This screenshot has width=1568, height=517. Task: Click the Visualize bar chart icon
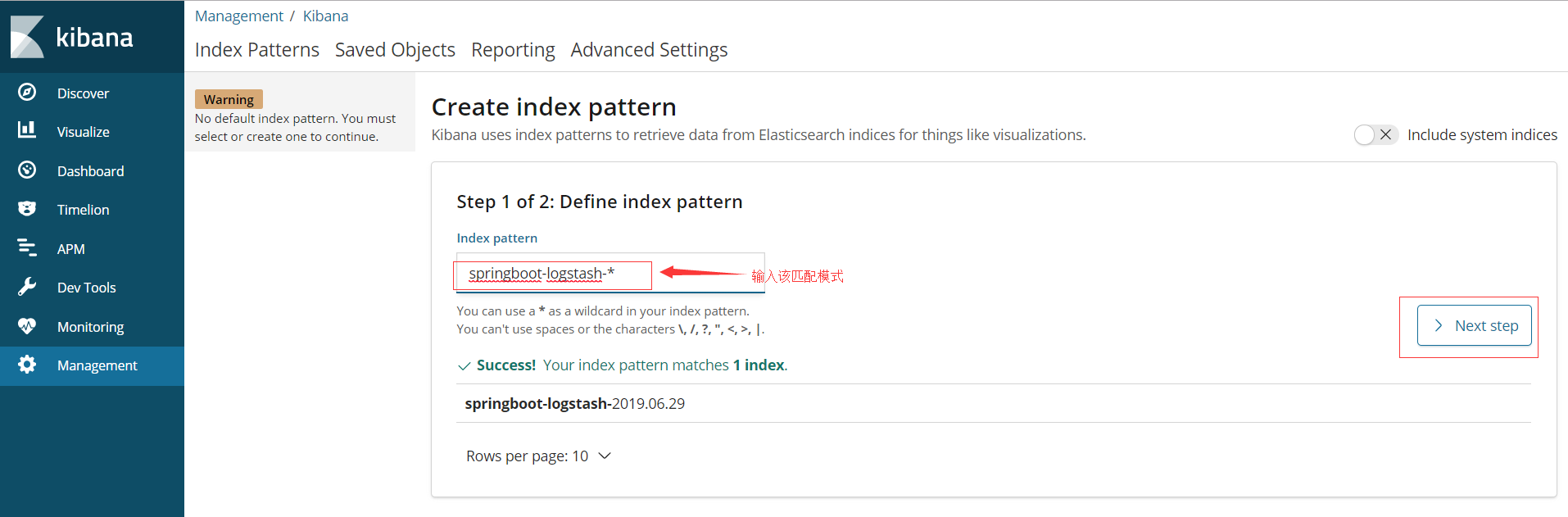point(27,131)
